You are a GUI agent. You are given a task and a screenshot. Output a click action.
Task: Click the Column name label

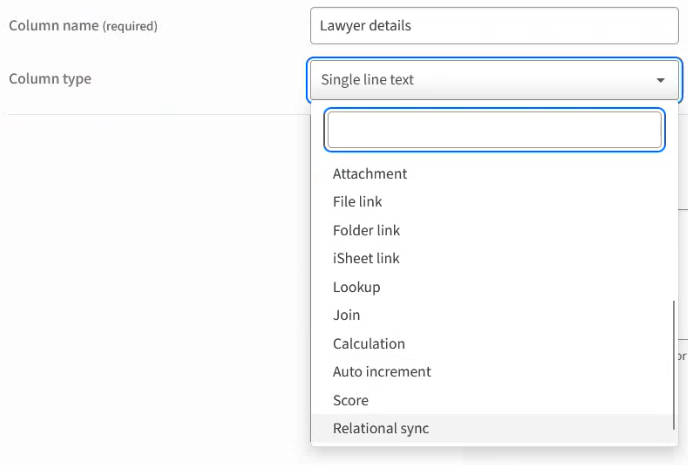pos(52,25)
